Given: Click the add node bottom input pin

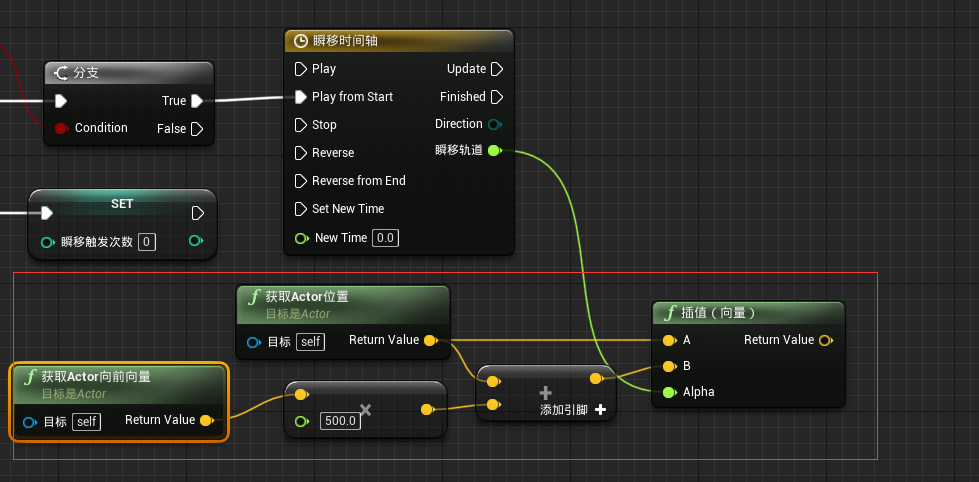Looking at the screenshot, I should coord(493,405).
